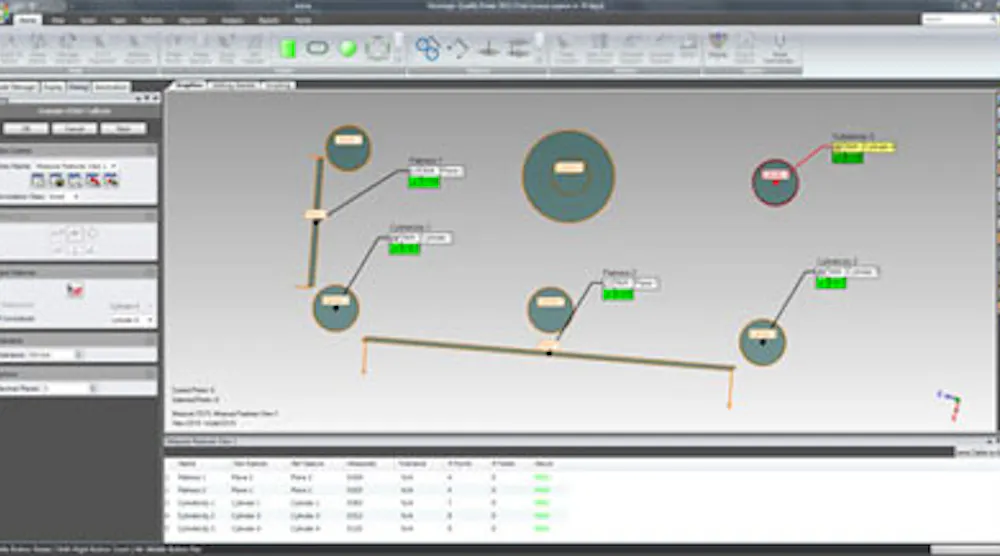Image resolution: width=1000 pixels, height=556 pixels.
Task: Select the green sphere feature icon
Action: pos(348,48)
